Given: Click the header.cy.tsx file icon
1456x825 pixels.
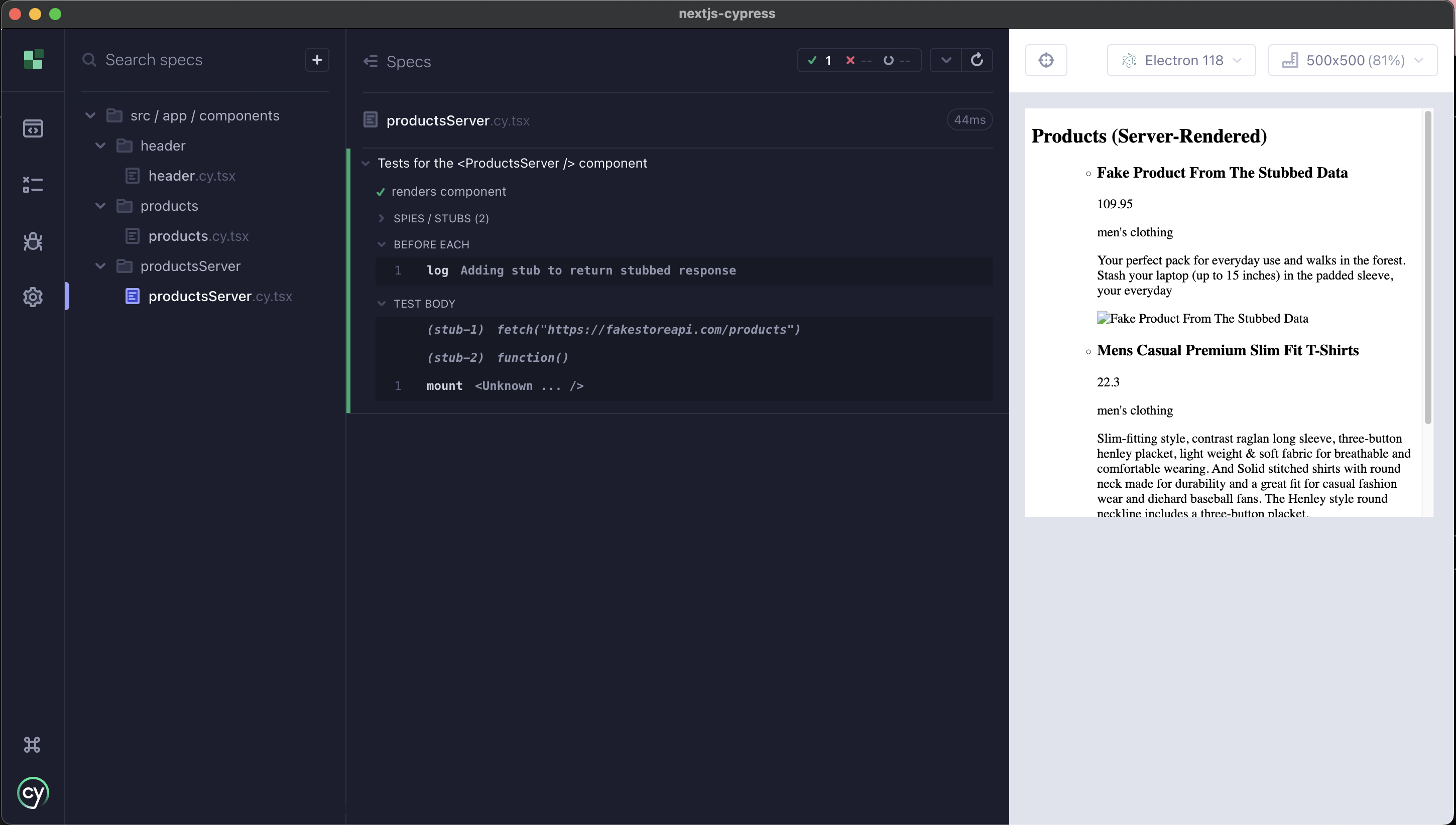Looking at the screenshot, I should 132,176.
